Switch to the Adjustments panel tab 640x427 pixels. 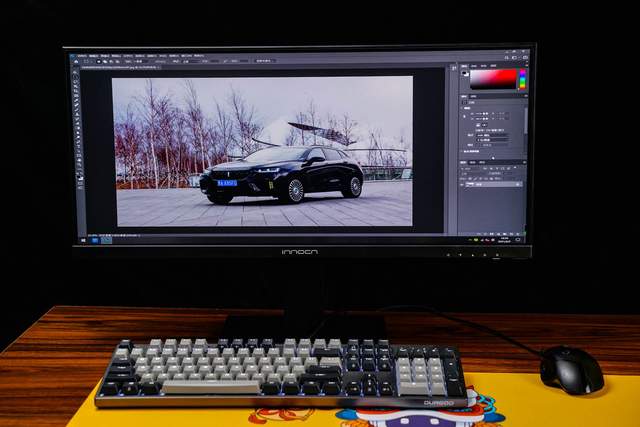pyautogui.click(x=473, y=96)
